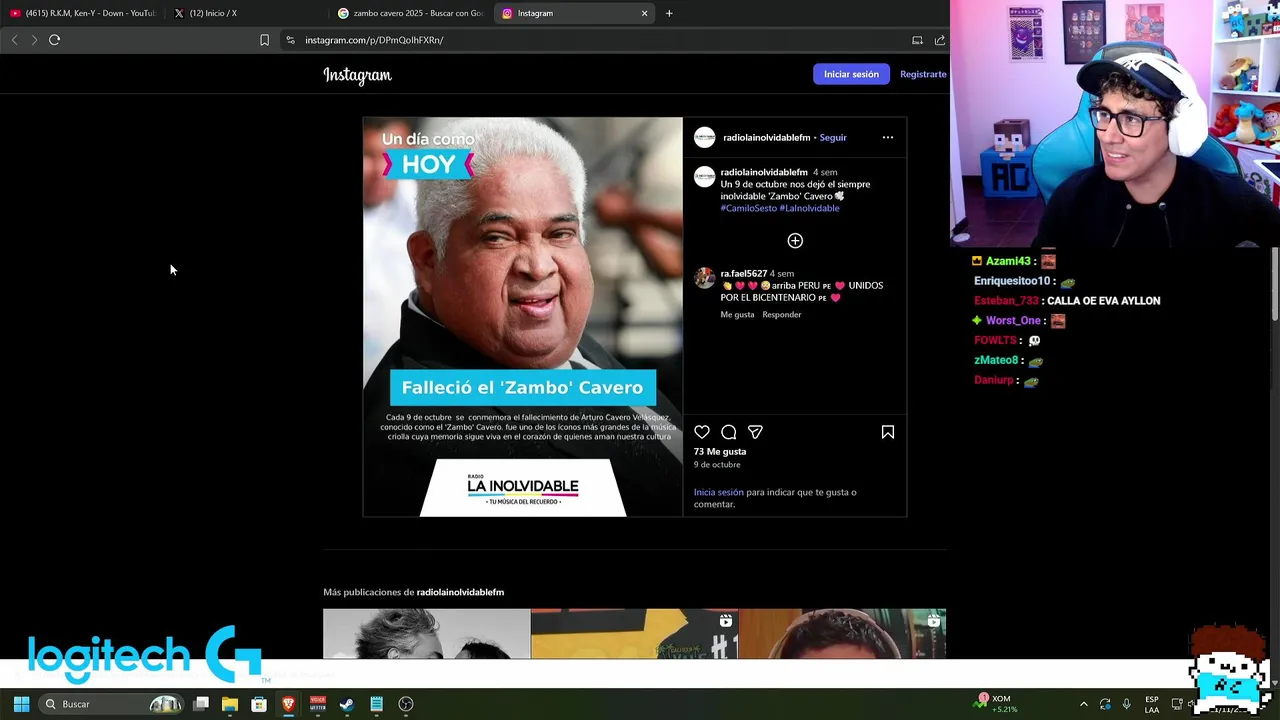Image resolution: width=1280 pixels, height=720 pixels.
Task: Open the black-and-white photo post thumbnail
Action: coord(426,634)
